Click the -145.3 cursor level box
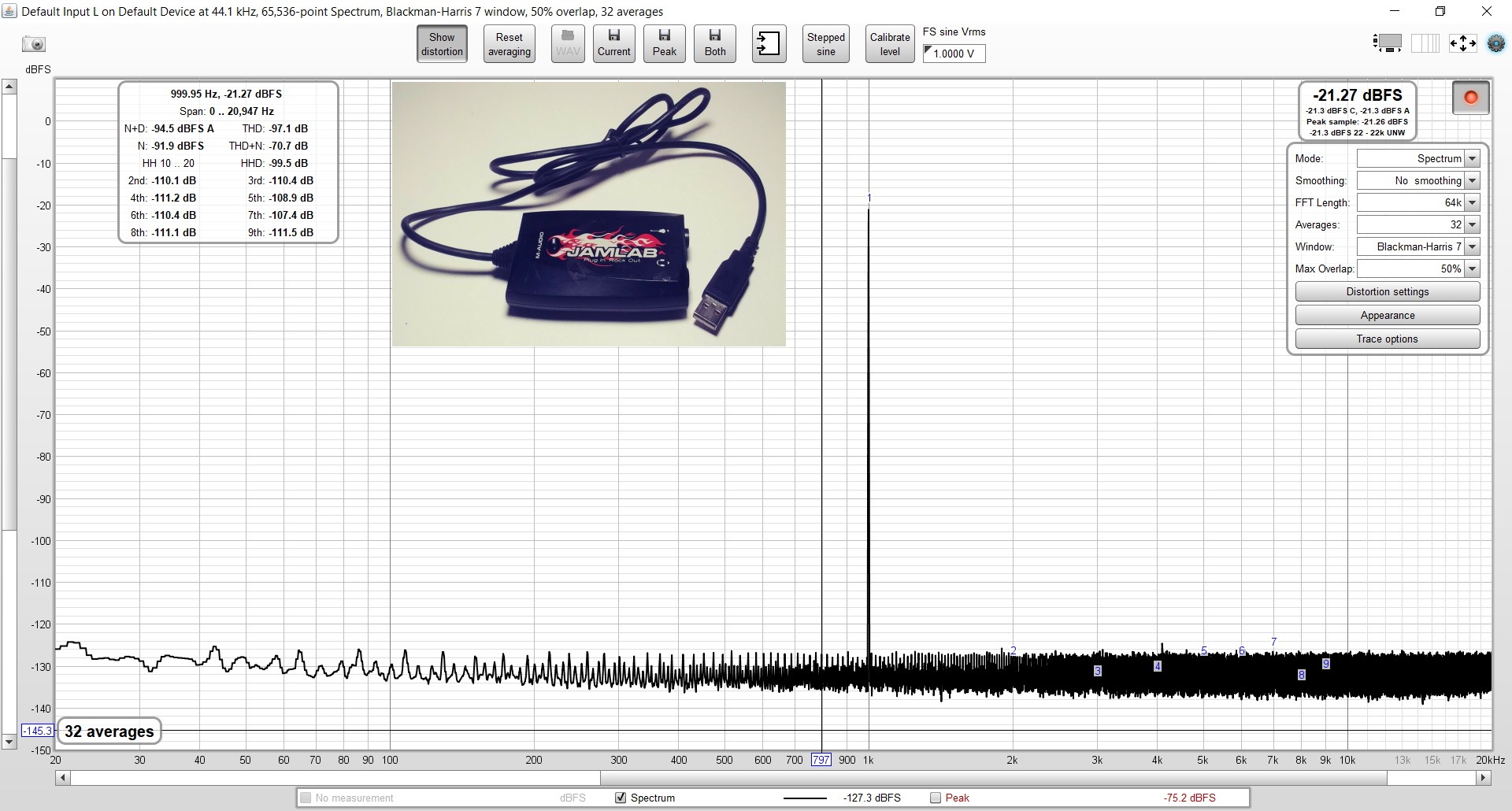The image size is (1512, 811). [37, 731]
